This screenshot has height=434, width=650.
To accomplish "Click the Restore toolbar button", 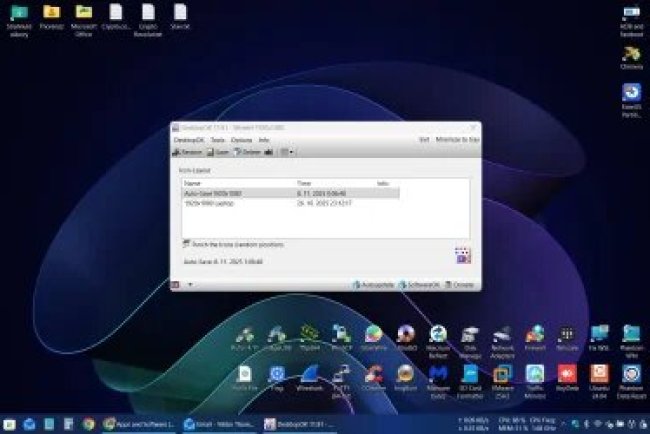I will click(x=187, y=152).
